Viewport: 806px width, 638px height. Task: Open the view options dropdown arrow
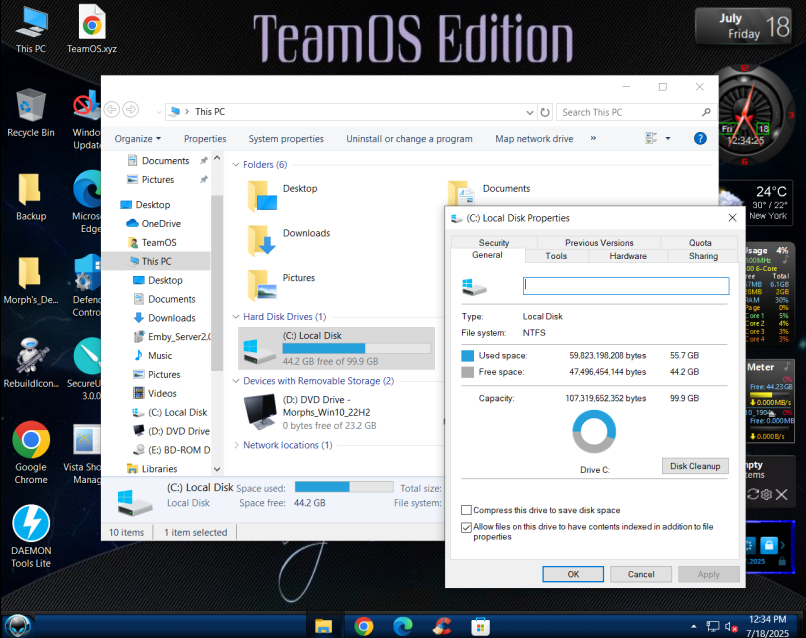(x=668, y=138)
